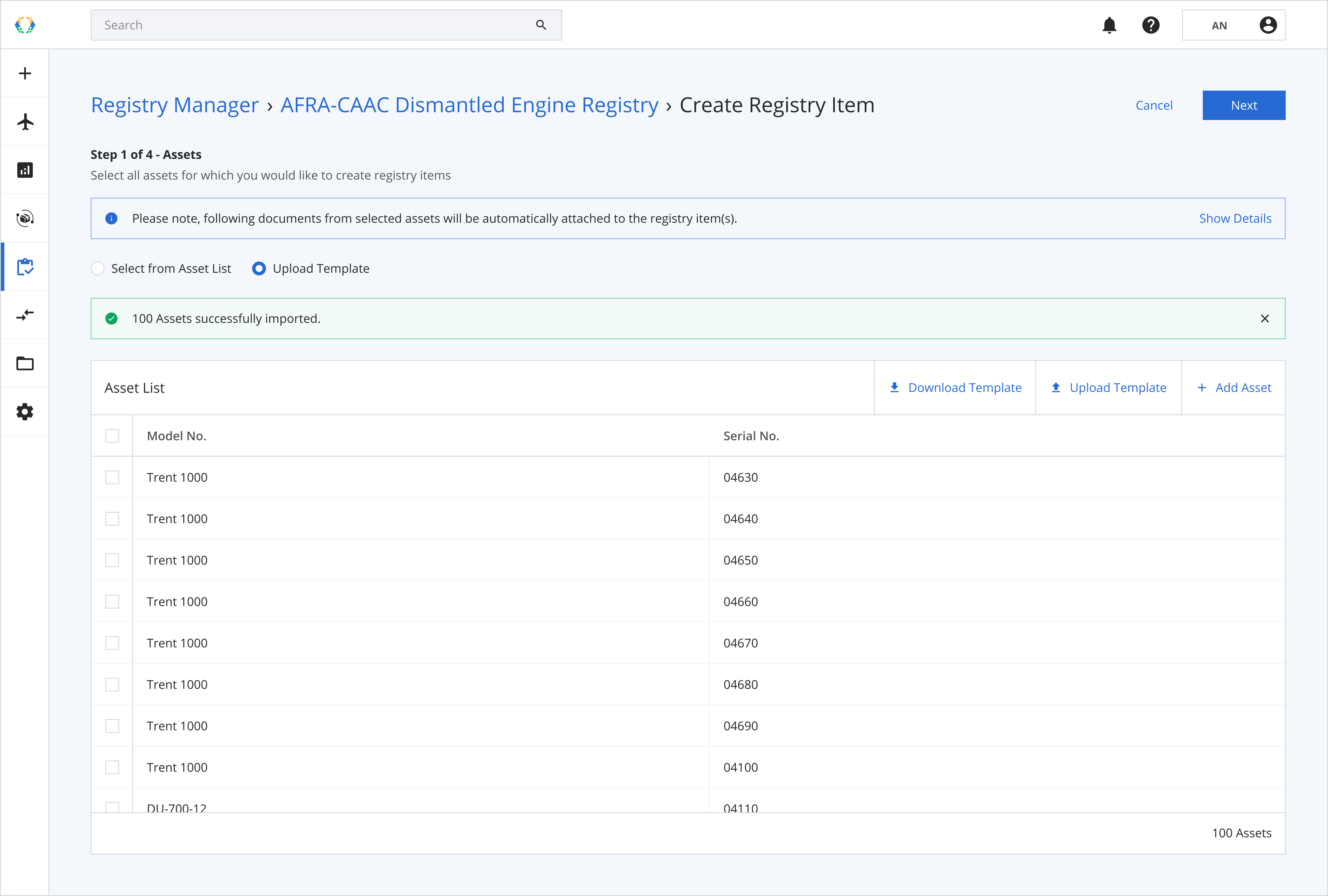The width and height of the screenshot is (1328, 896).
Task: Tick checkbox for Trent 1000 serial 04630
Action: [112, 477]
